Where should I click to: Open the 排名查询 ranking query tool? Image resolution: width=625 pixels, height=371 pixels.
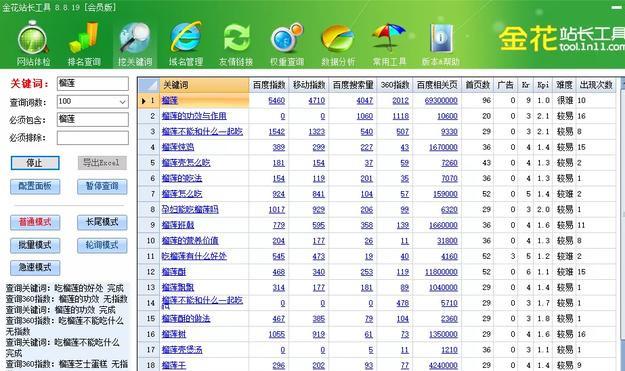[x=84, y=44]
